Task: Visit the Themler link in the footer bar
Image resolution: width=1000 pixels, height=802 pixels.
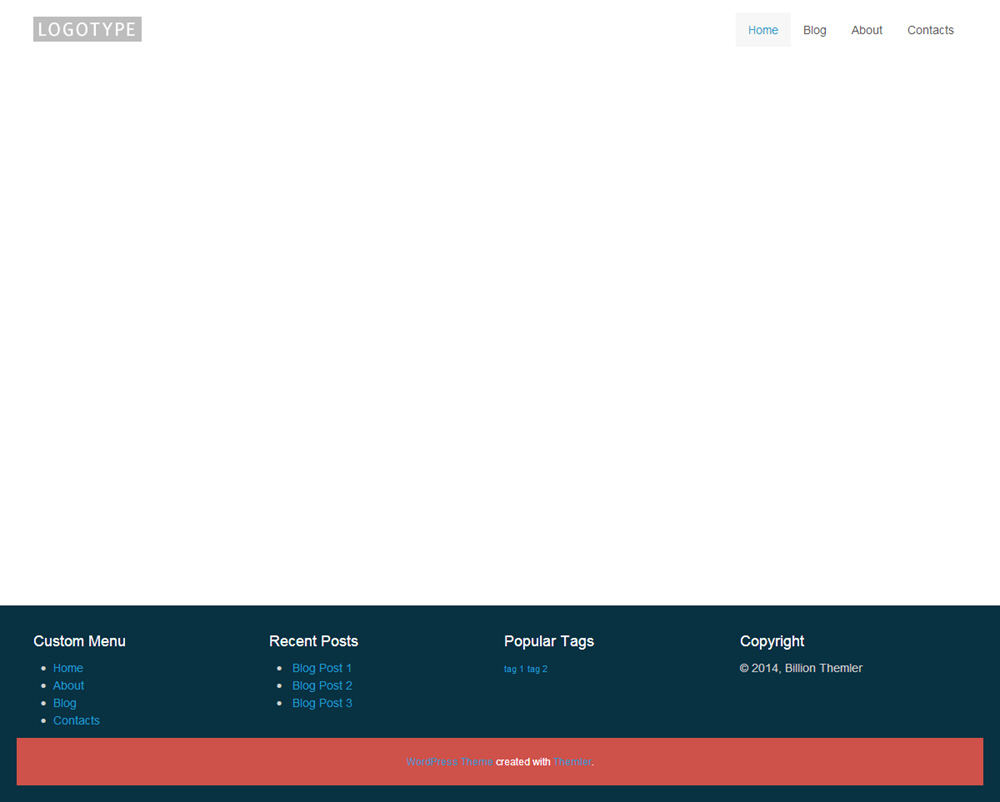Action: pyautogui.click(x=572, y=762)
